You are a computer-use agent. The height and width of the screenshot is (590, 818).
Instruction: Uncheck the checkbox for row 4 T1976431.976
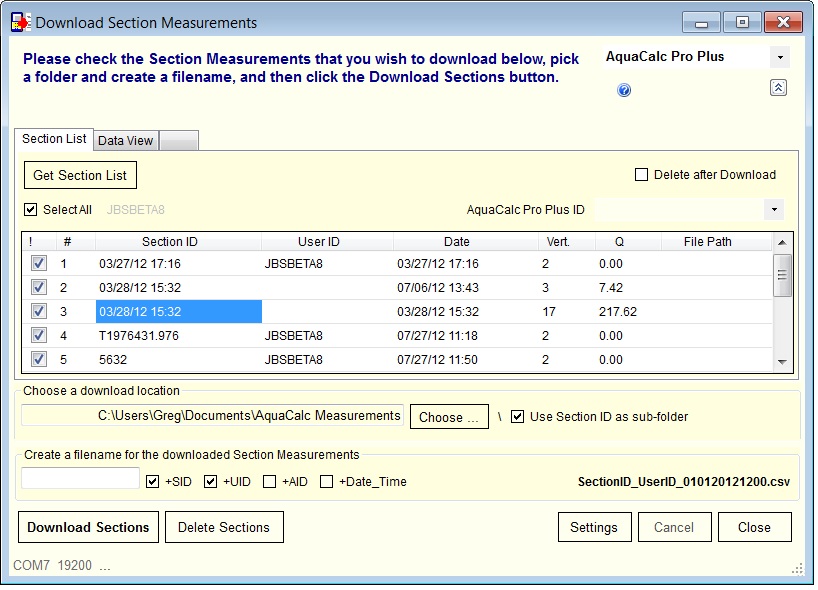[x=39, y=335]
